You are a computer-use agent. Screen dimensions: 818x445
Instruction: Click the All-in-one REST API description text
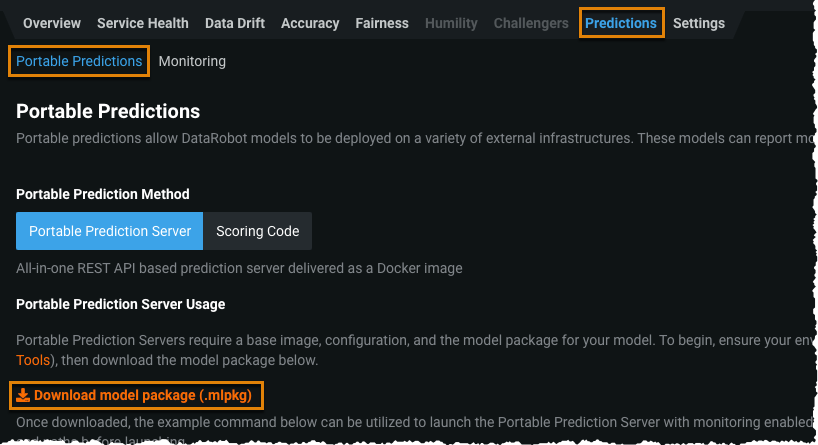pyautogui.click(x=239, y=268)
